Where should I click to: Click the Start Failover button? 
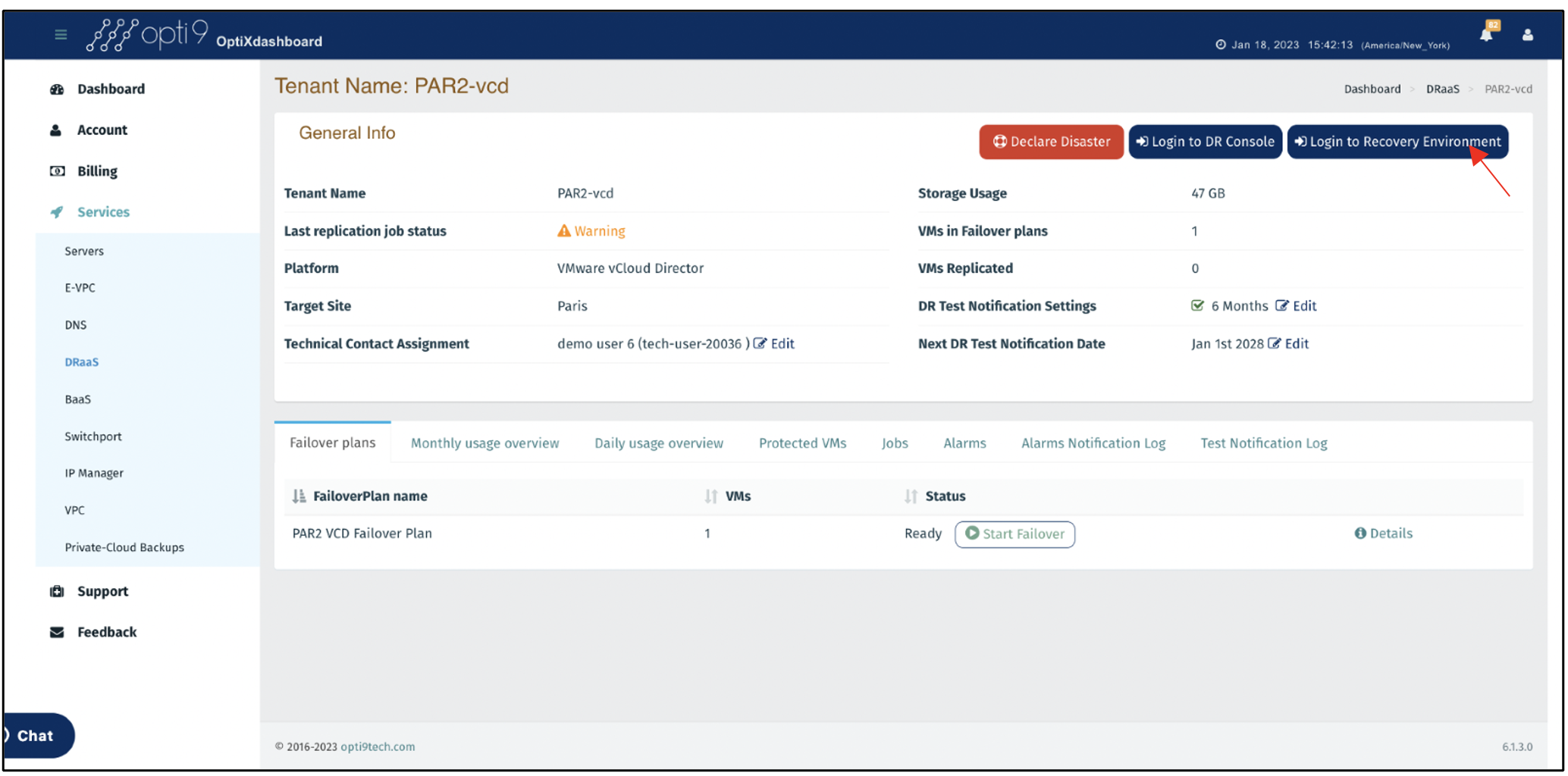(1014, 534)
